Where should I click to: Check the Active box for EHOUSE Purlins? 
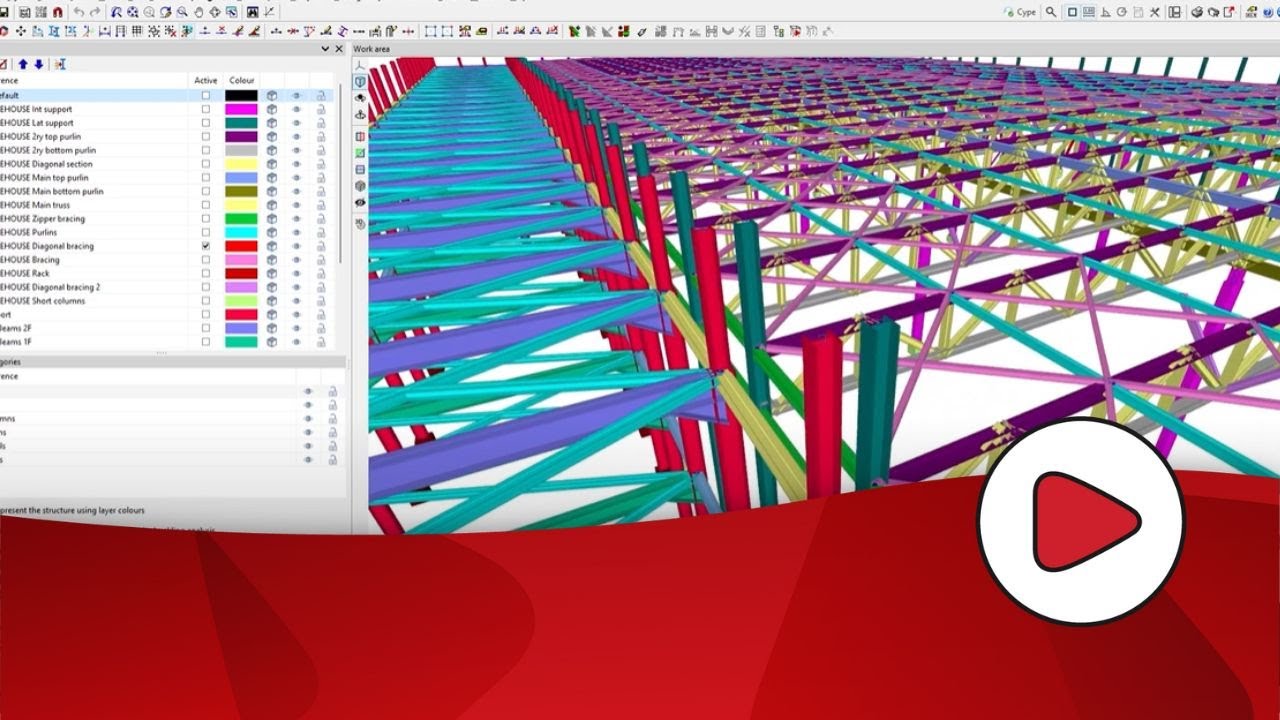205,232
